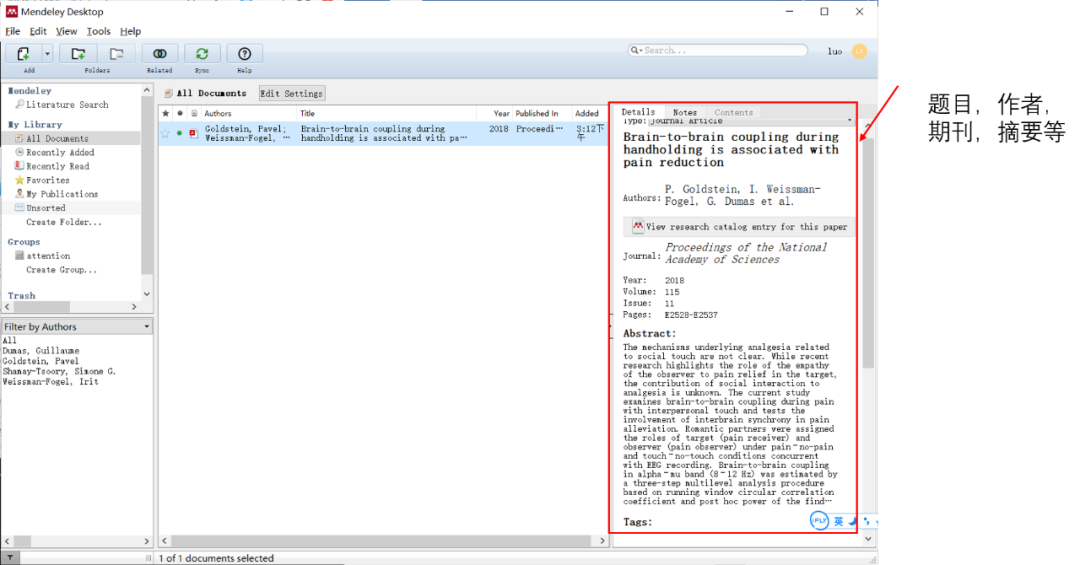Viewport: 1080px width, 565px height.
Task: Open the attention group
Action: point(48,256)
